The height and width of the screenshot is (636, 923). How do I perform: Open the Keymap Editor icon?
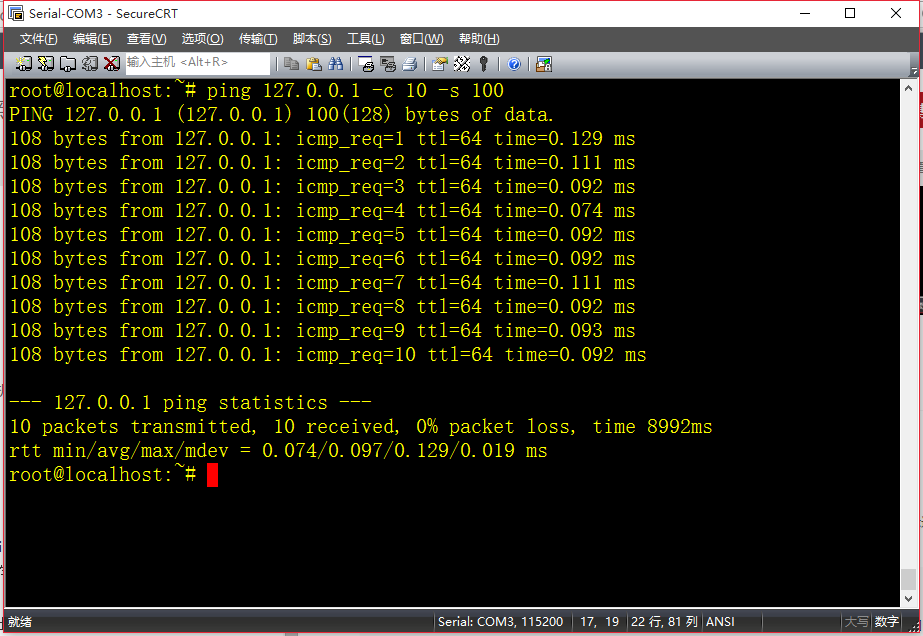point(462,64)
